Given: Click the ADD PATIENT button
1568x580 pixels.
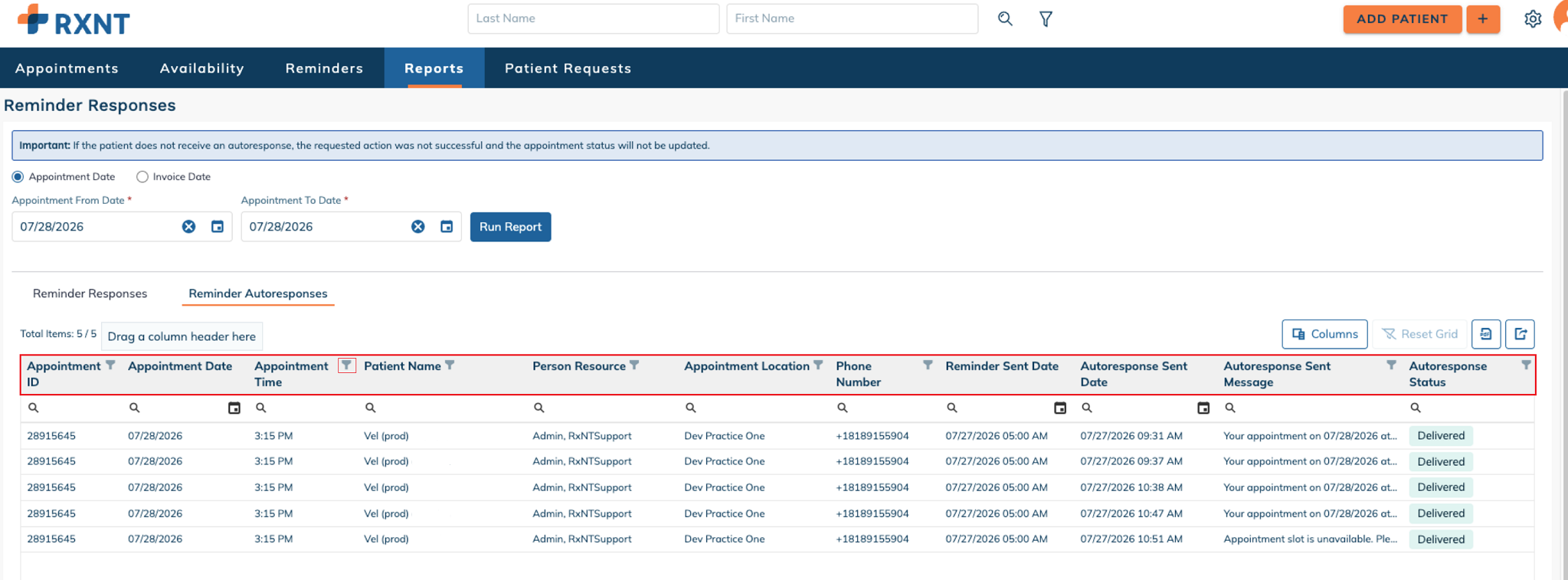Looking at the screenshot, I should click(1402, 19).
